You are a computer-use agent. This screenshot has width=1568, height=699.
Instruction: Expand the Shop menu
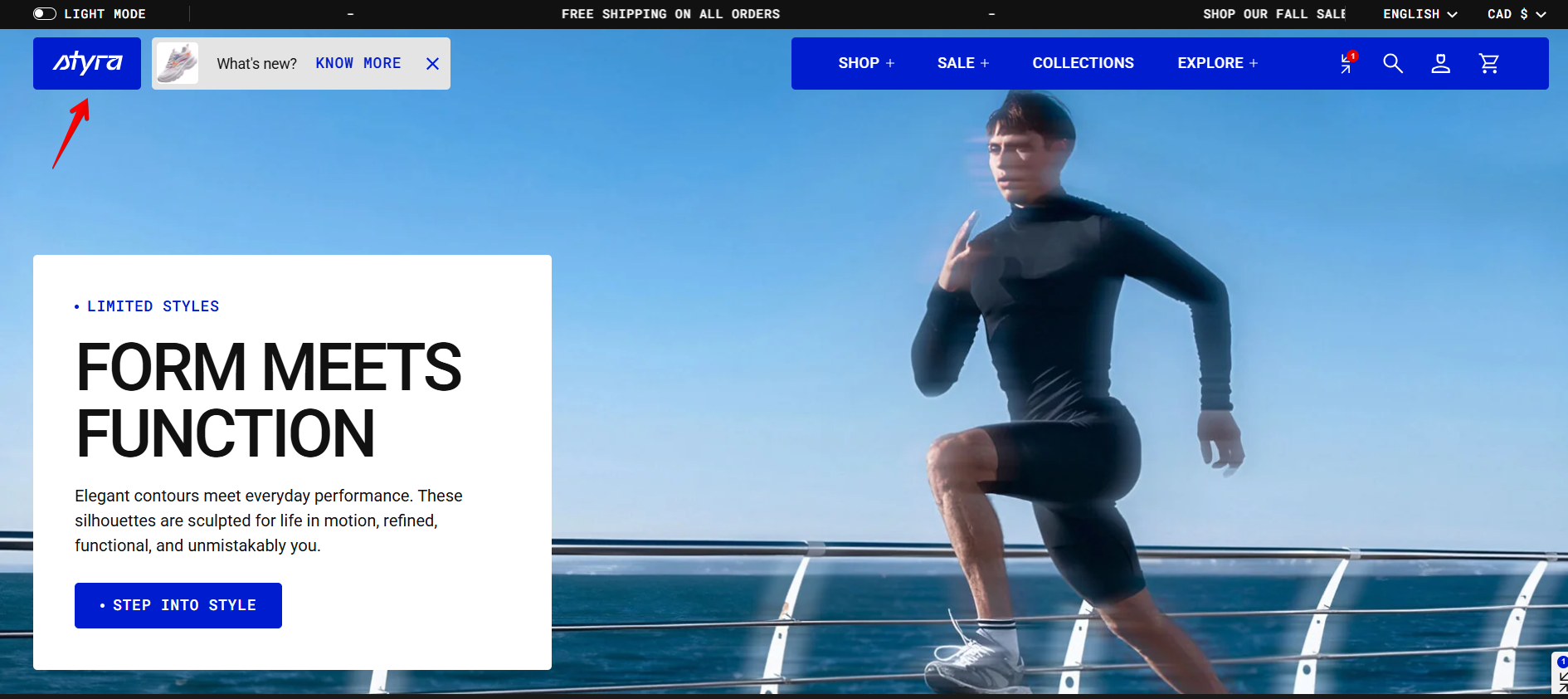[x=866, y=63]
